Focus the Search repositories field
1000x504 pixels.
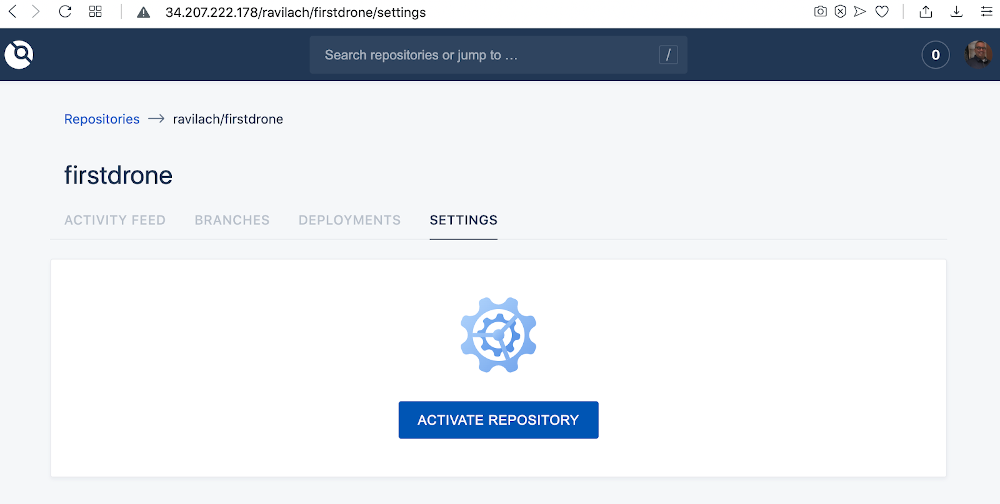coord(498,55)
